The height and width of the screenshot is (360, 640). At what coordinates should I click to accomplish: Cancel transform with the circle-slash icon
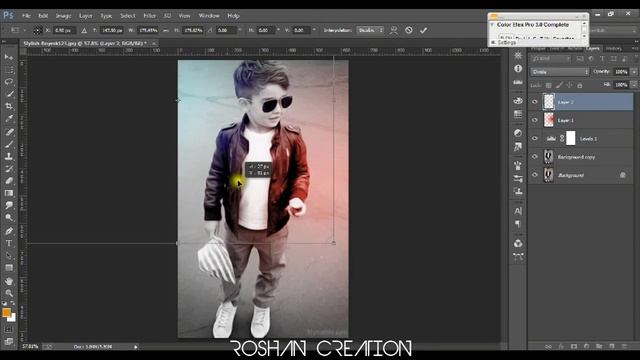tap(409, 30)
